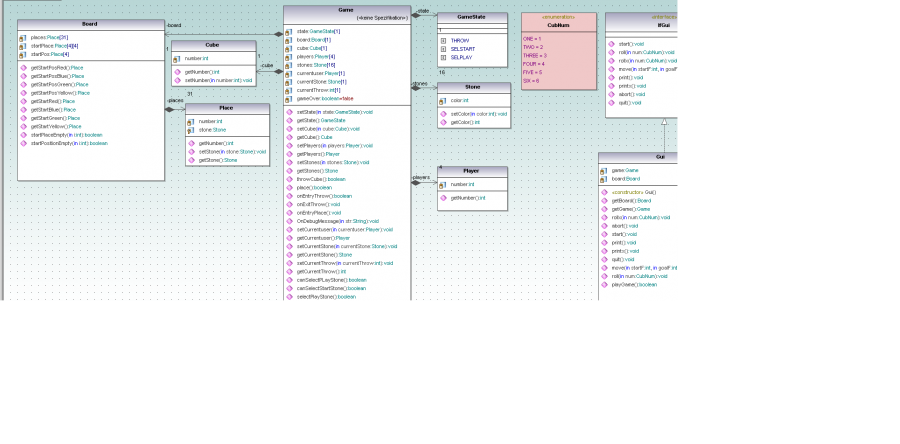The height and width of the screenshot is (444, 900).
Task: Click the literal icon beside THROW in GameState
Action: click(x=443, y=41)
